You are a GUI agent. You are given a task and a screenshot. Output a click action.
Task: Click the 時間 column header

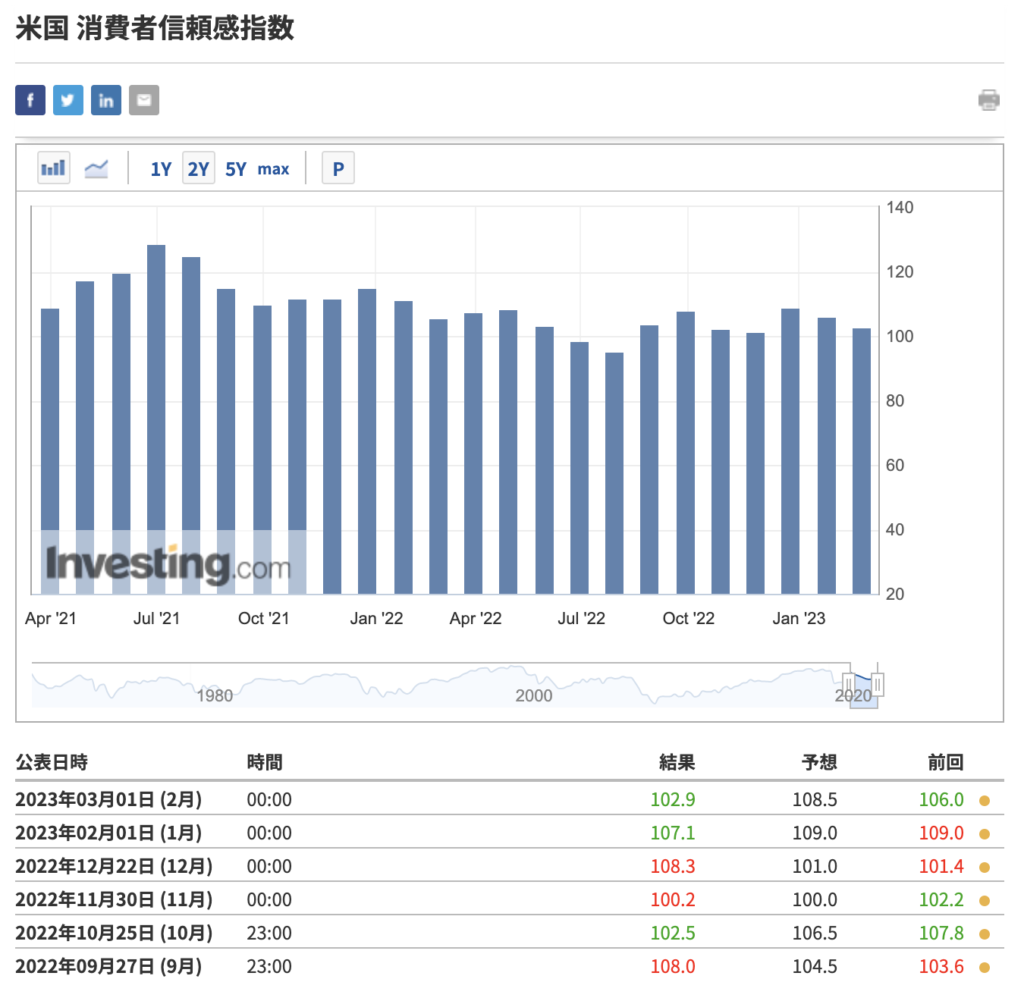click(264, 762)
